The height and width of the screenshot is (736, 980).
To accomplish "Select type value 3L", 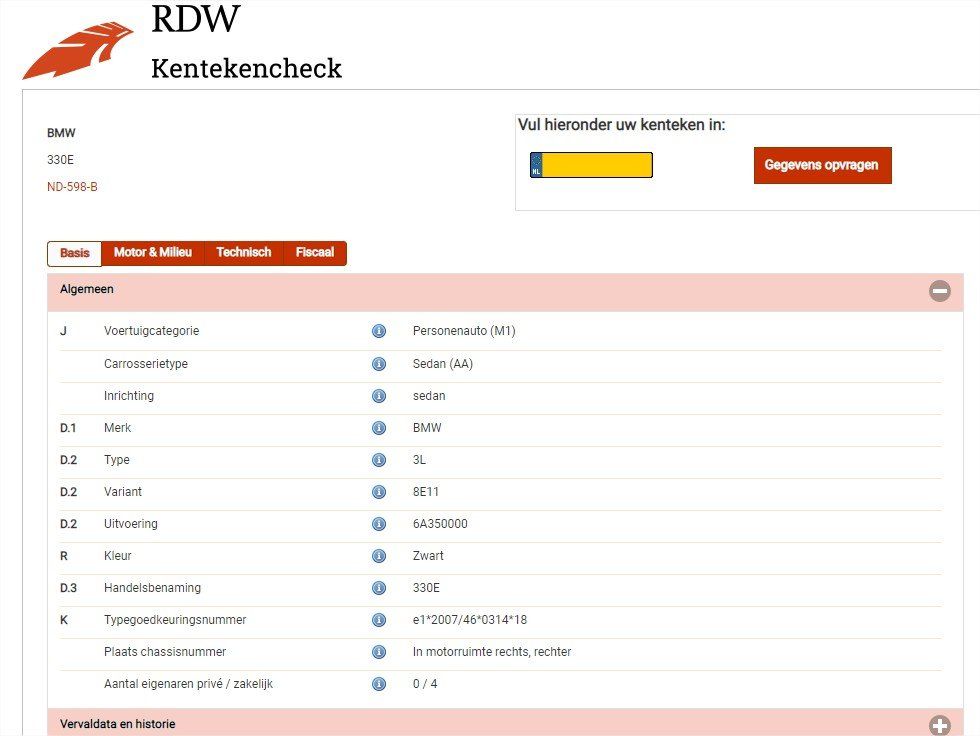I will click(x=419, y=460).
